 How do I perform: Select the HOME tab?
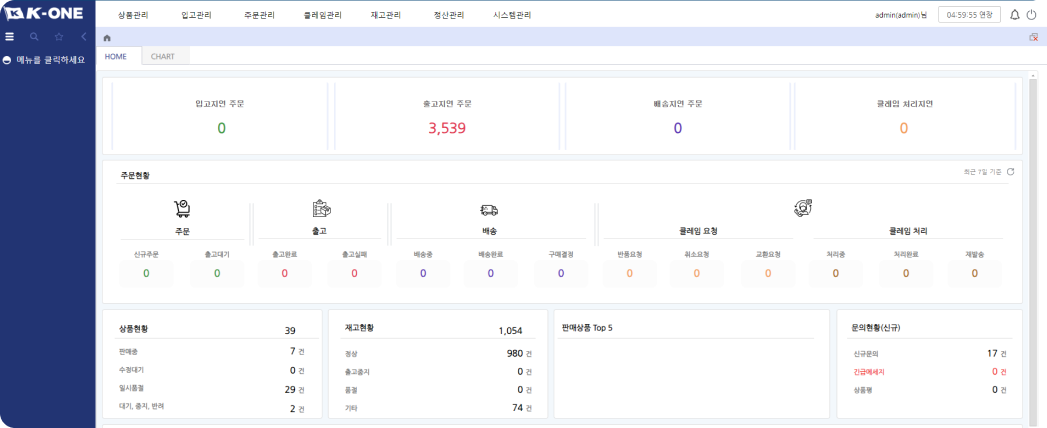(x=116, y=56)
